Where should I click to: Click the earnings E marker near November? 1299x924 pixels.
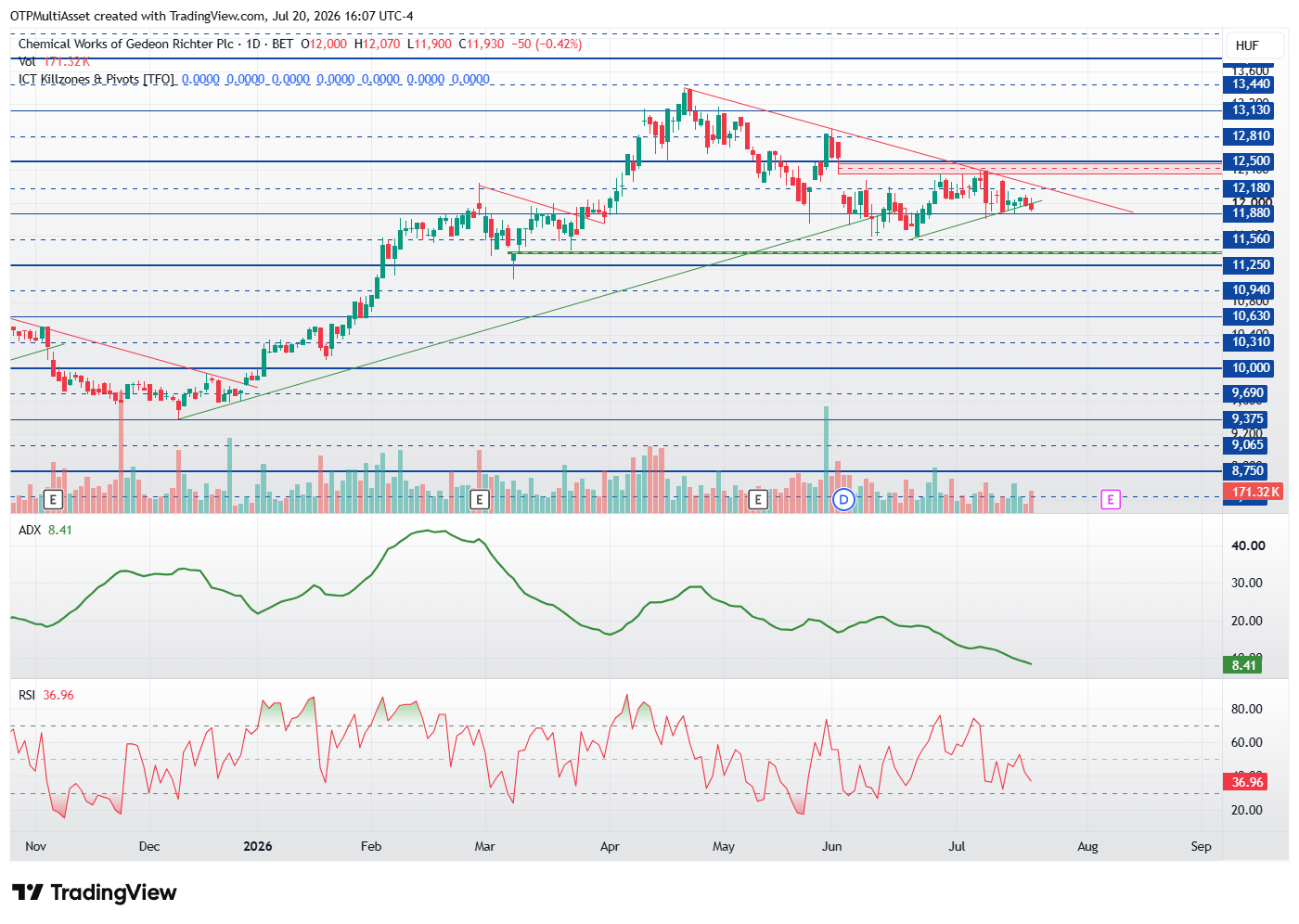click(53, 500)
